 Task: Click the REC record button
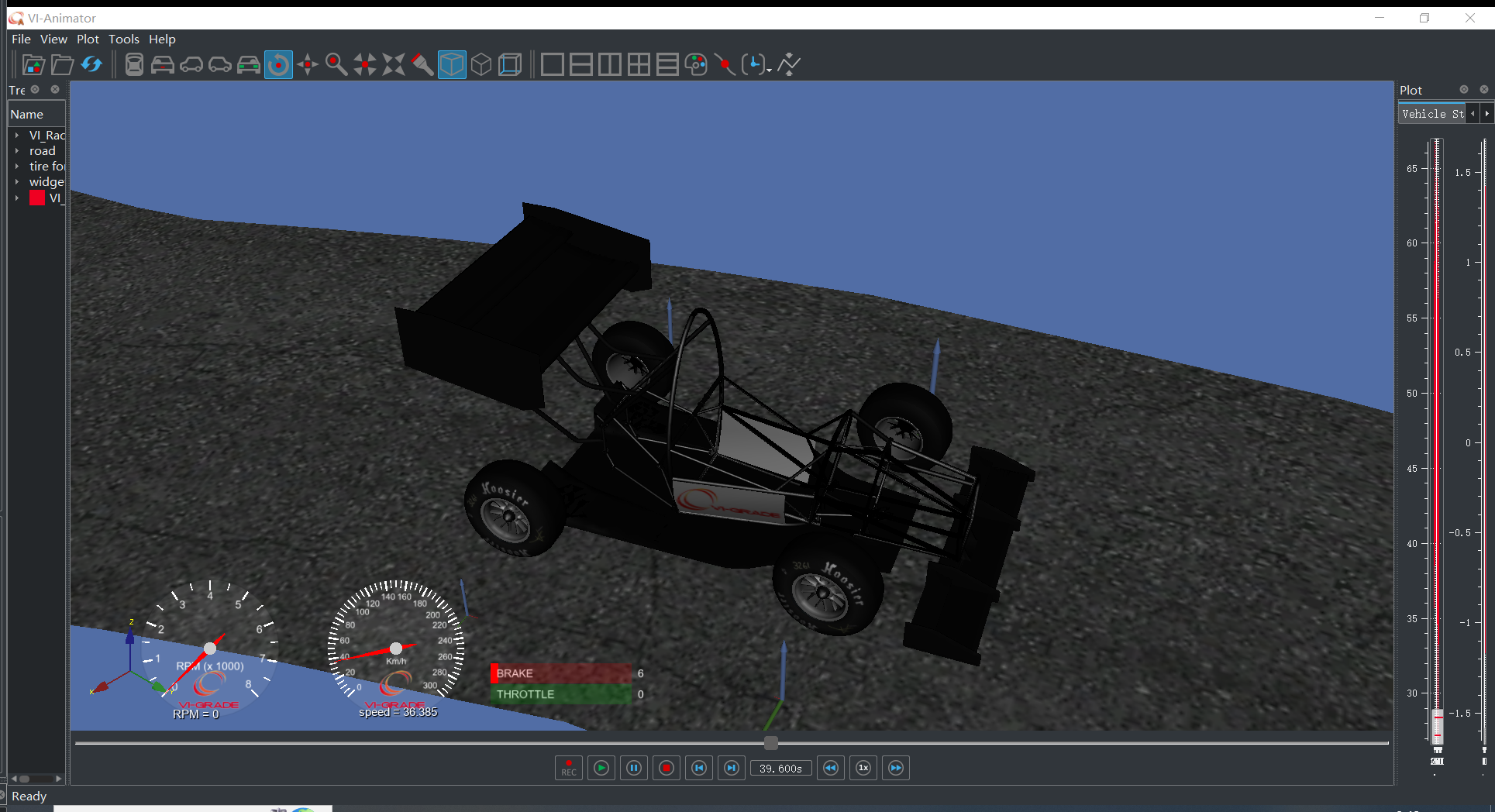pyautogui.click(x=568, y=768)
